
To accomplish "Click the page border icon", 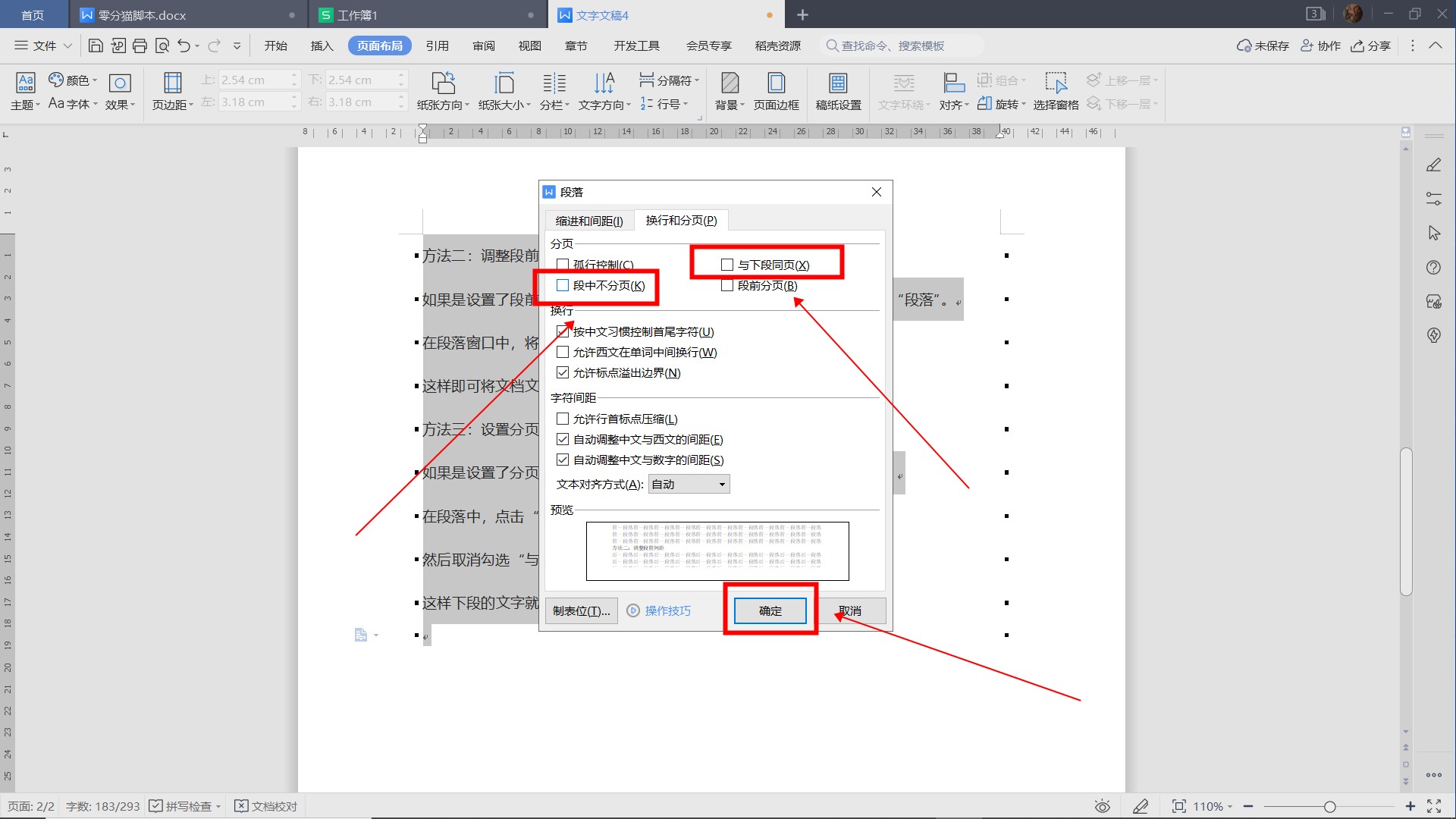I will [776, 83].
